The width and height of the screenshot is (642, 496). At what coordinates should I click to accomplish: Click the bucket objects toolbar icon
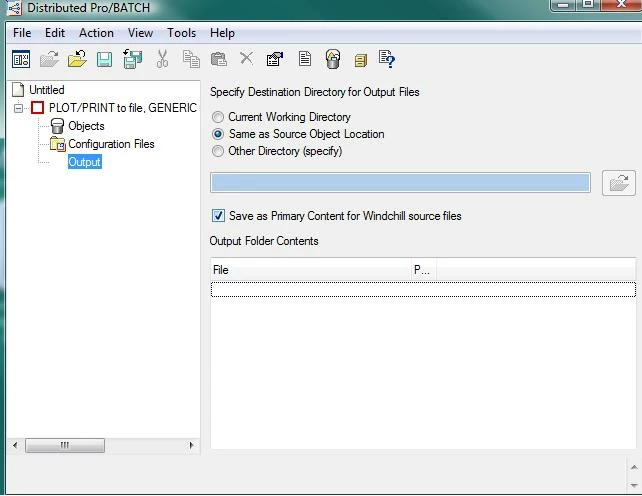pyautogui.click(x=333, y=59)
